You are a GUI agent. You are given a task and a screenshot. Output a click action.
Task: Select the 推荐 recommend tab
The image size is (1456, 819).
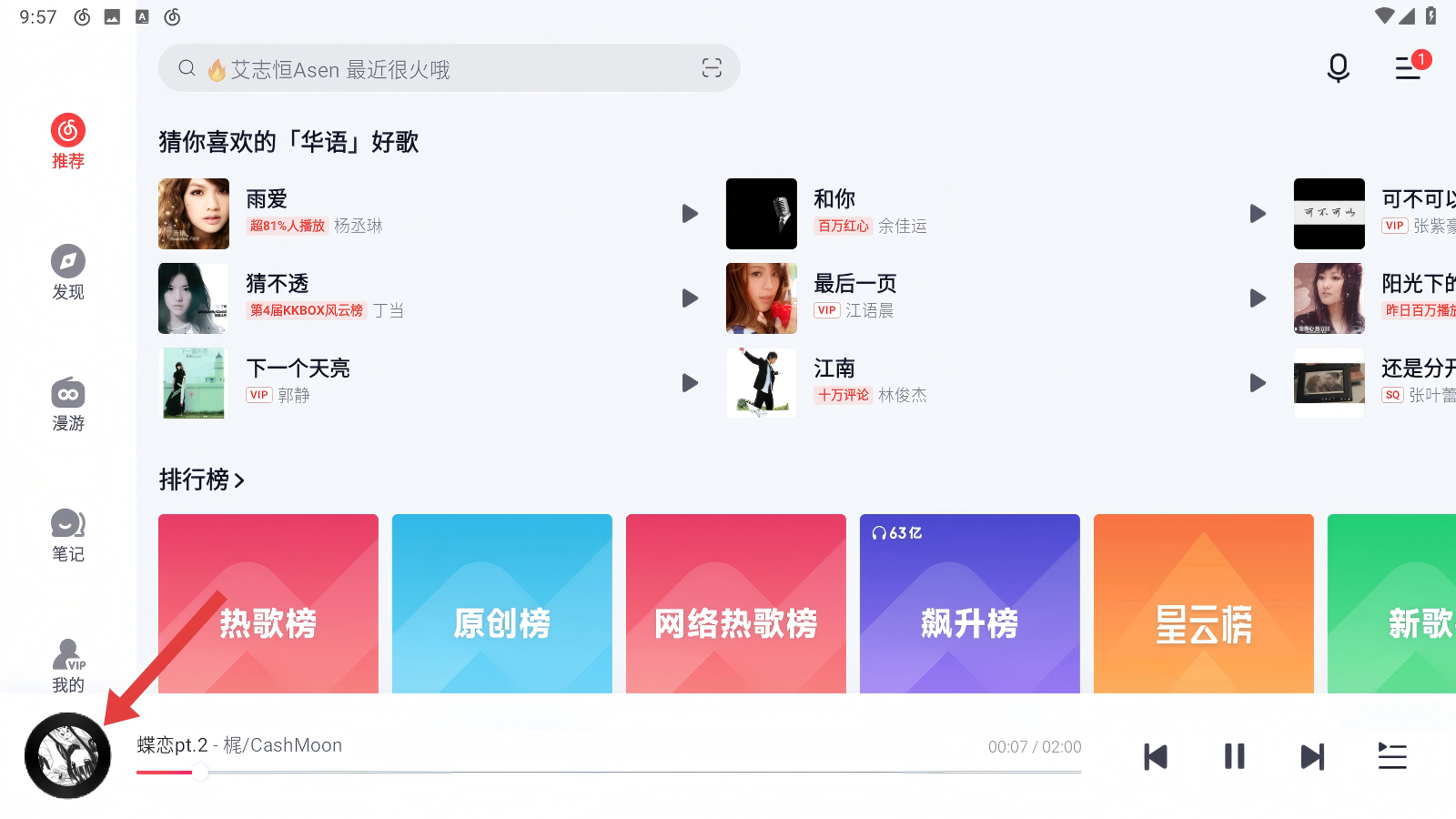[68, 142]
